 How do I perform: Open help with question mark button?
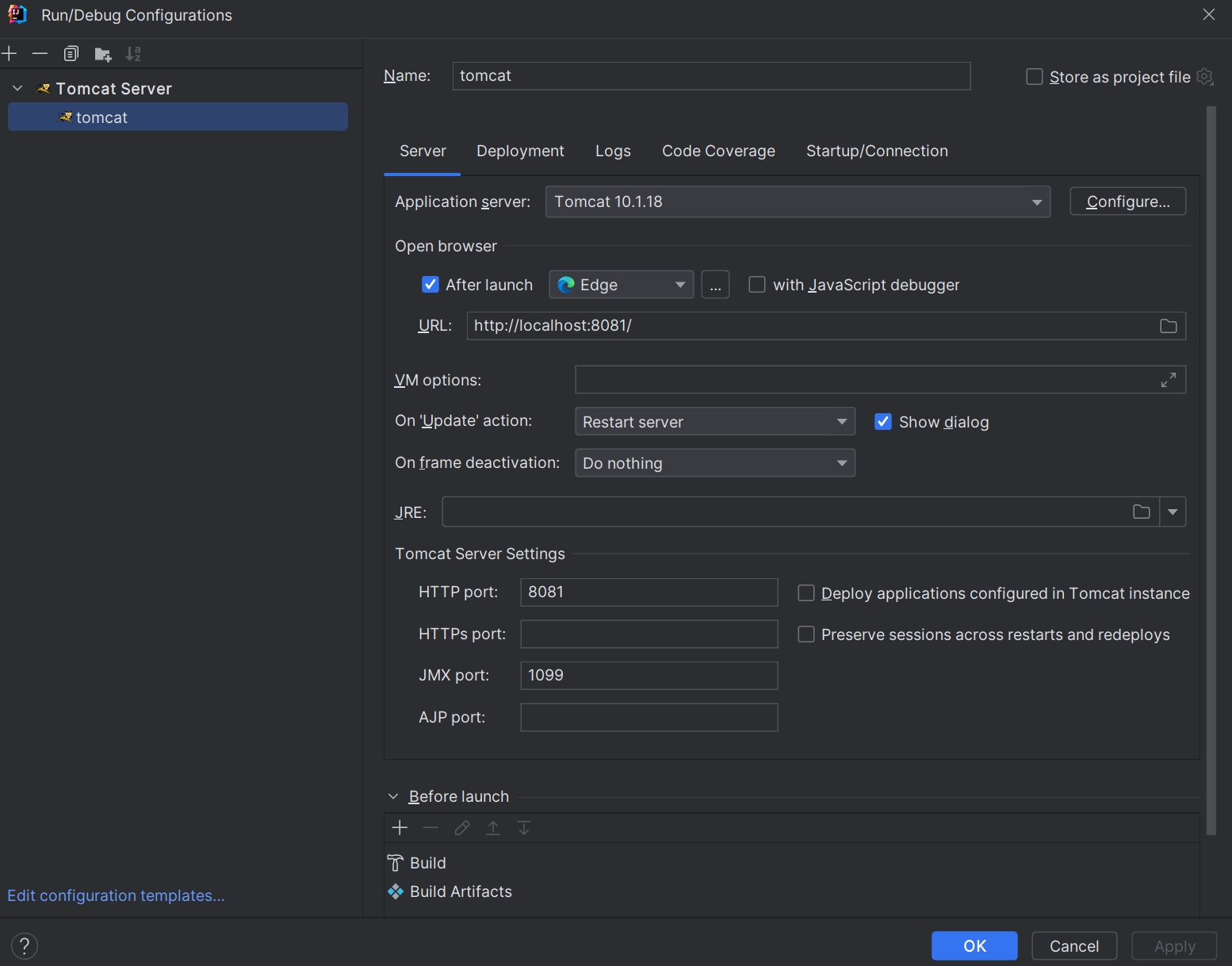click(25, 945)
